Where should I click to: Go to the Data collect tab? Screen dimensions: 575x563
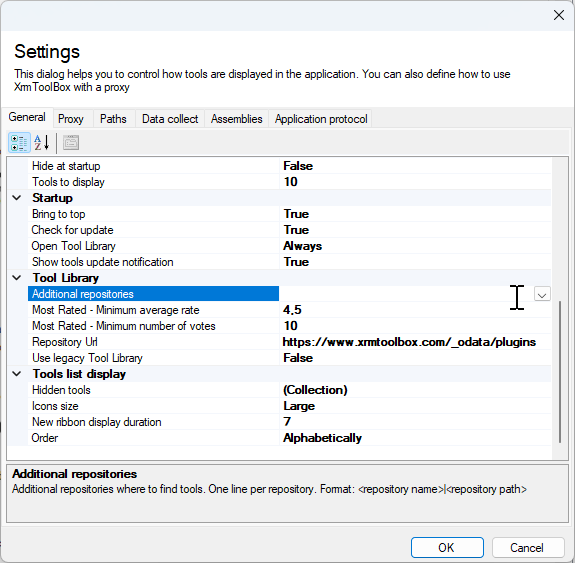(x=170, y=119)
